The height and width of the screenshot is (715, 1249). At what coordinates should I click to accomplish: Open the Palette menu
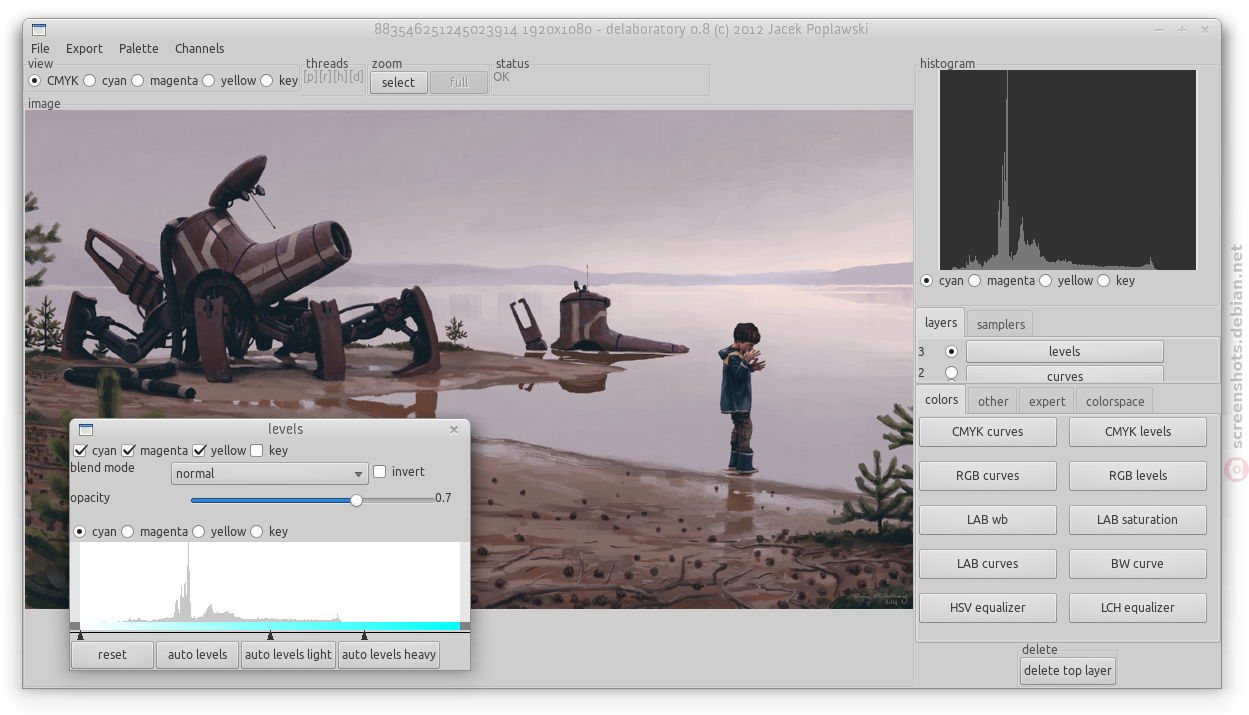138,48
